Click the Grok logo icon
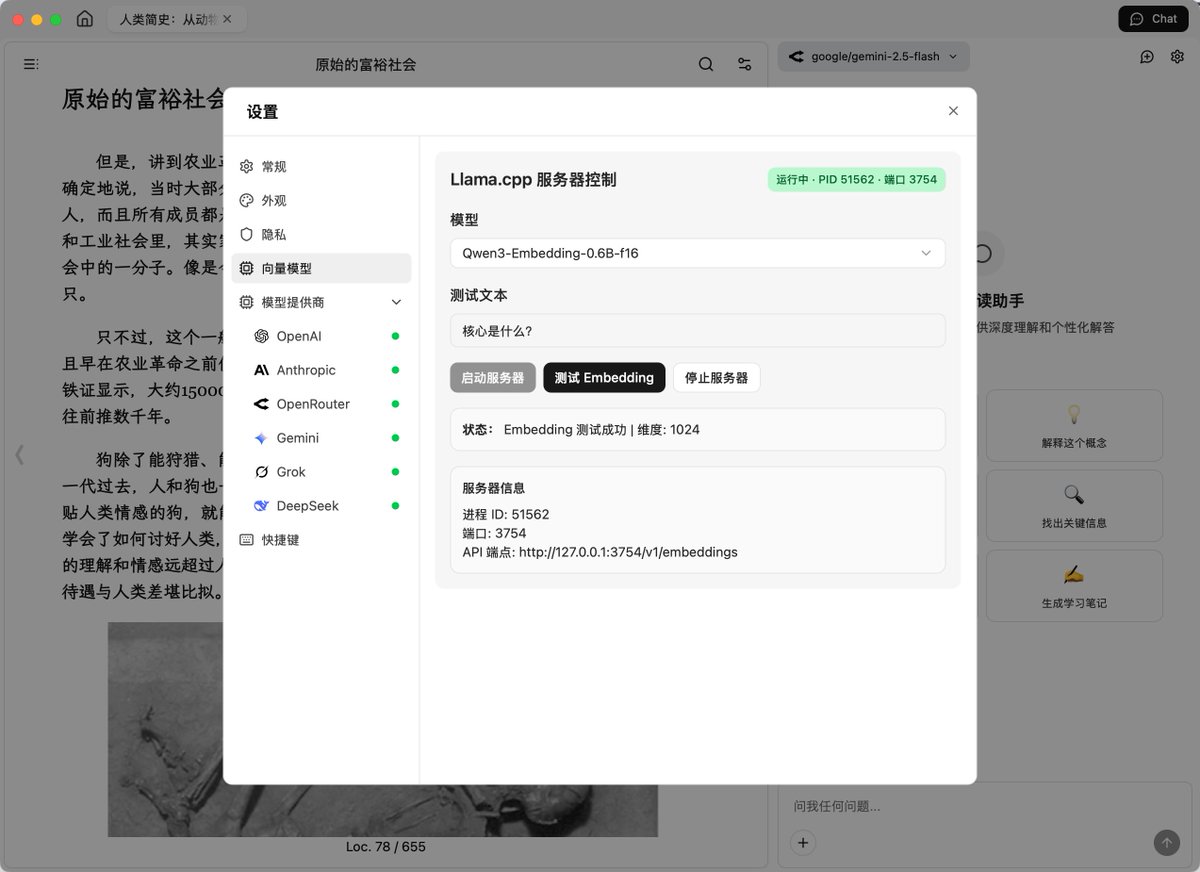Viewport: 1200px width, 872px height. (x=261, y=472)
